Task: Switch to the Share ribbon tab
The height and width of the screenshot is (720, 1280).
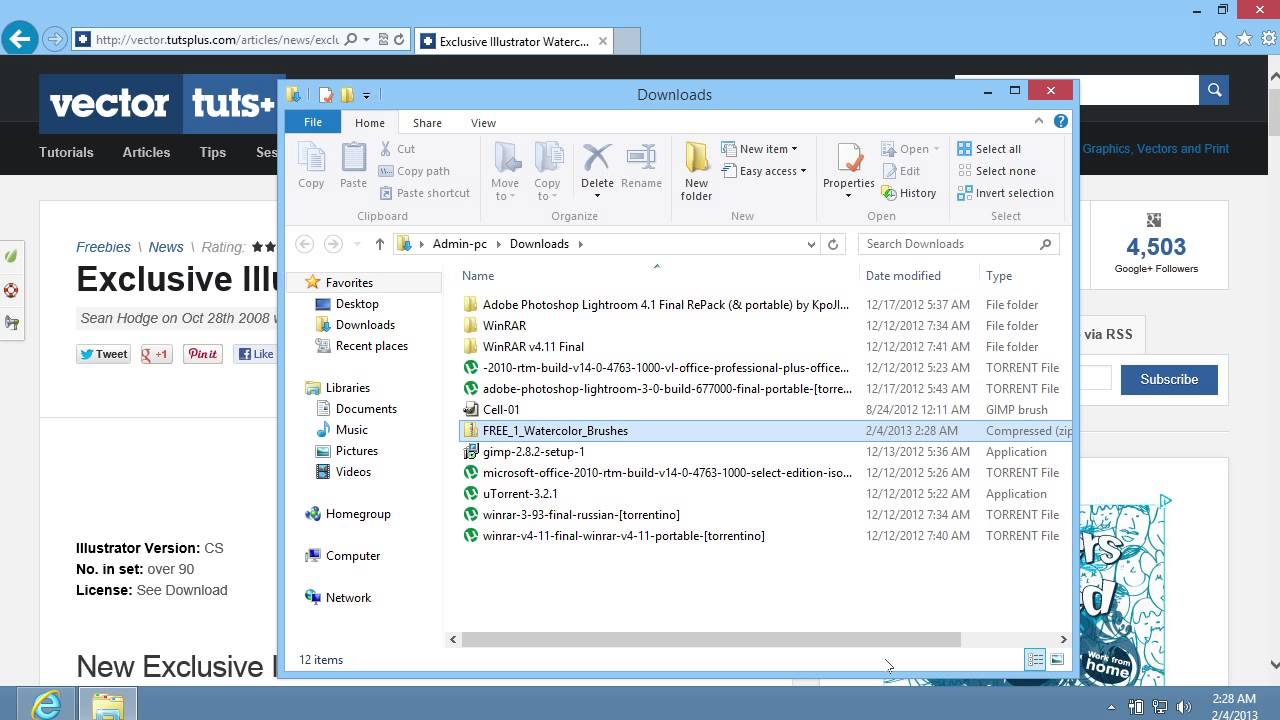Action: tap(427, 123)
